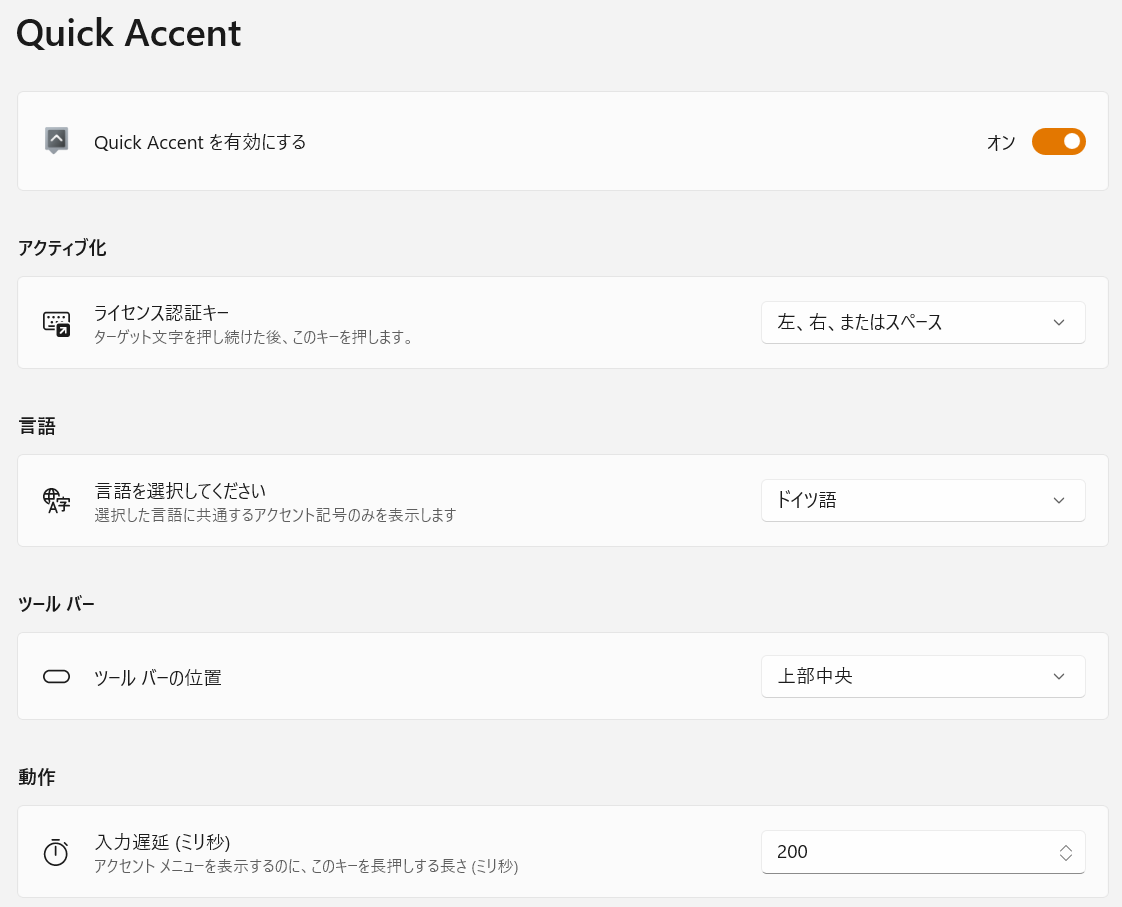Expand the chevron on the toolbar position selector
Screen dimensions: 1122x907
pyautogui.click(x=1059, y=676)
